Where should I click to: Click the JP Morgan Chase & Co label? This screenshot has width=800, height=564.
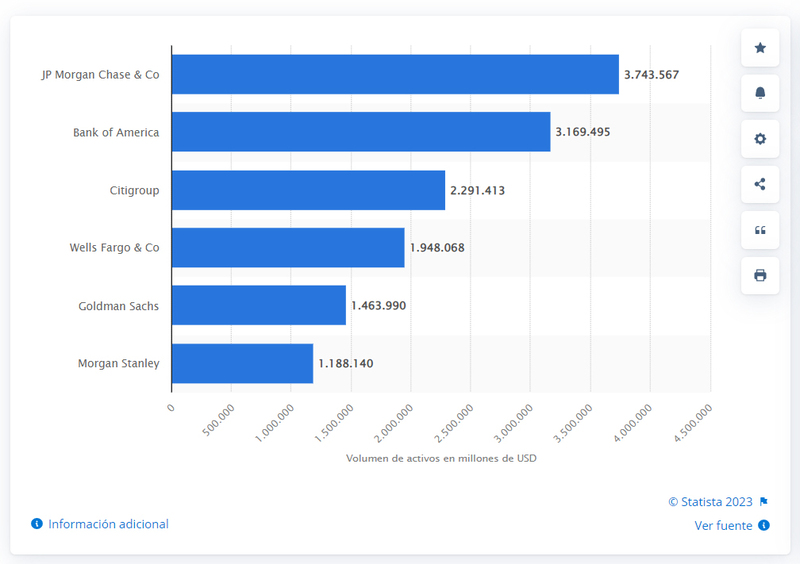(x=101, y=75)
